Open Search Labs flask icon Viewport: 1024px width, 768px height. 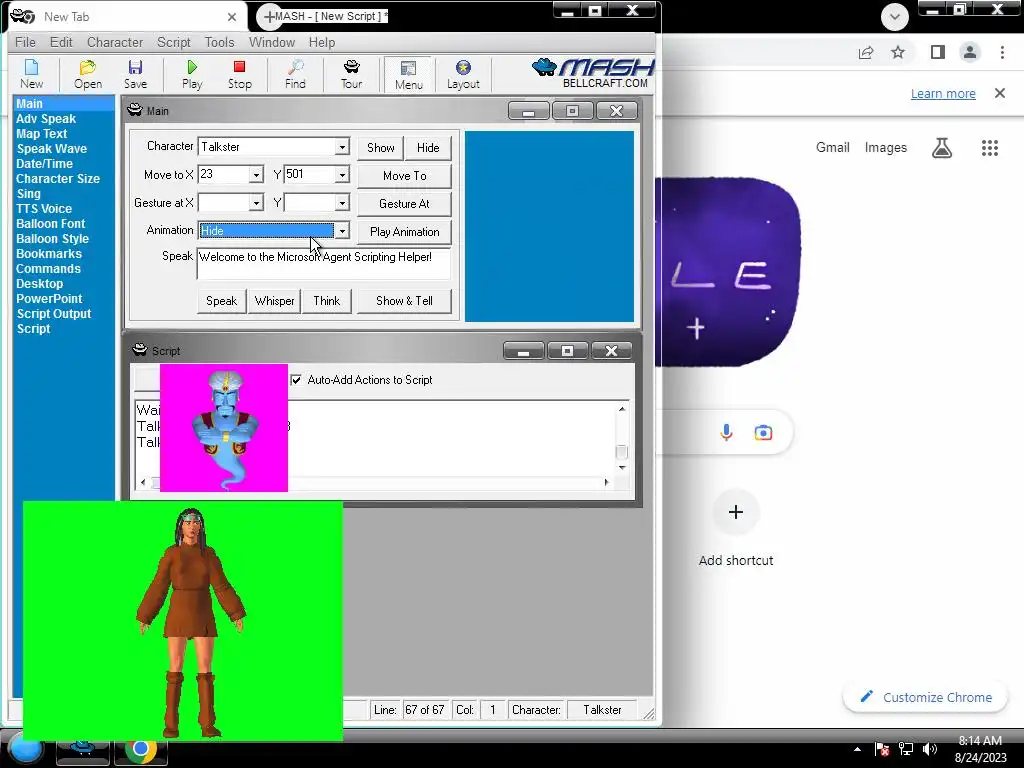click(x=942, y=148)
